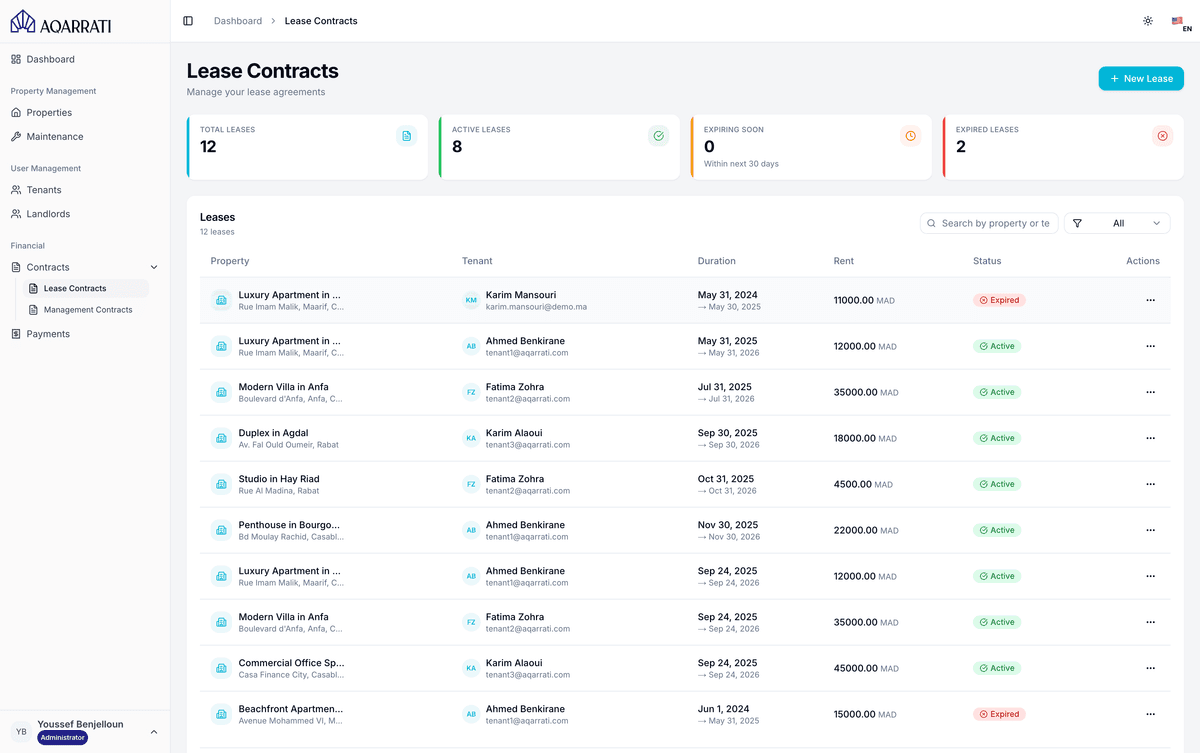Click the Active Leases checkmark icon

(658, 136)
